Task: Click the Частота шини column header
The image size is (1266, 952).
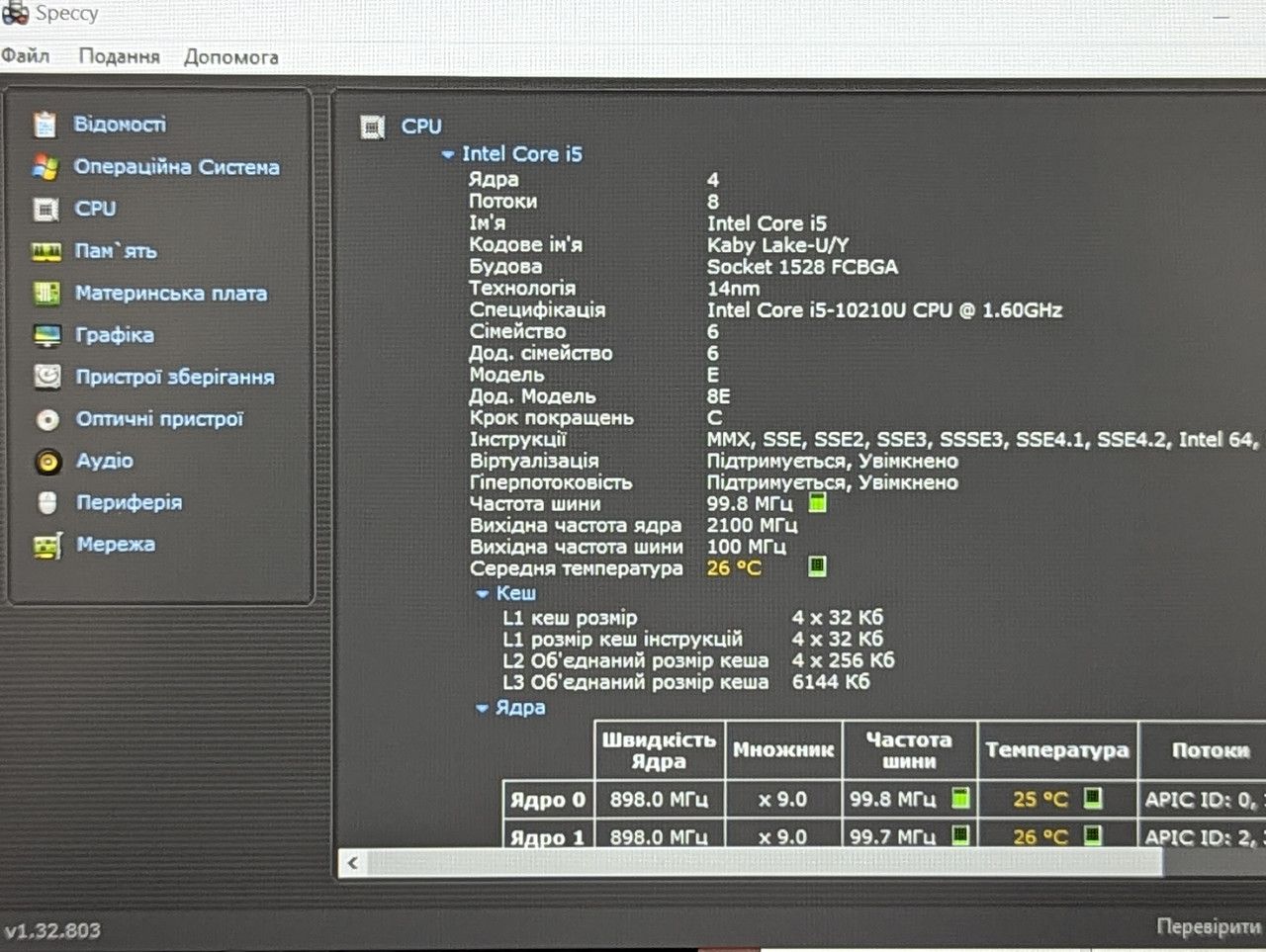Action: click(909, 750)
